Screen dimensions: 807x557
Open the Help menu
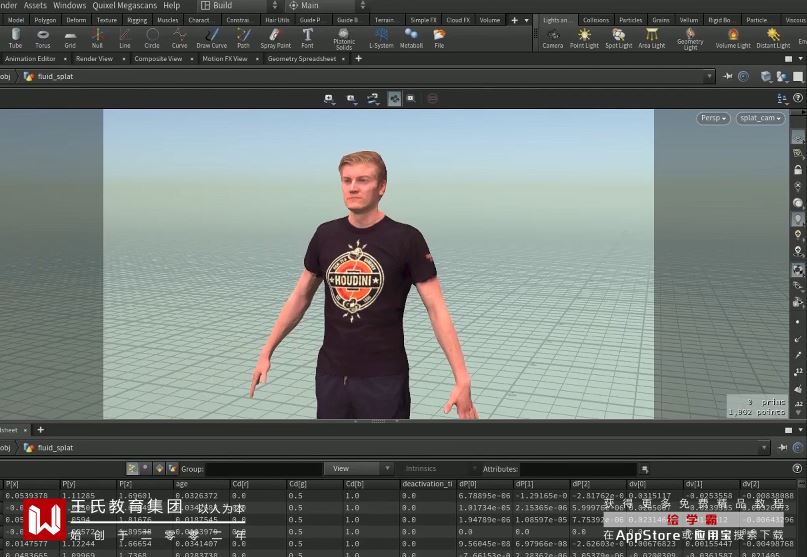tap(171, 6)
